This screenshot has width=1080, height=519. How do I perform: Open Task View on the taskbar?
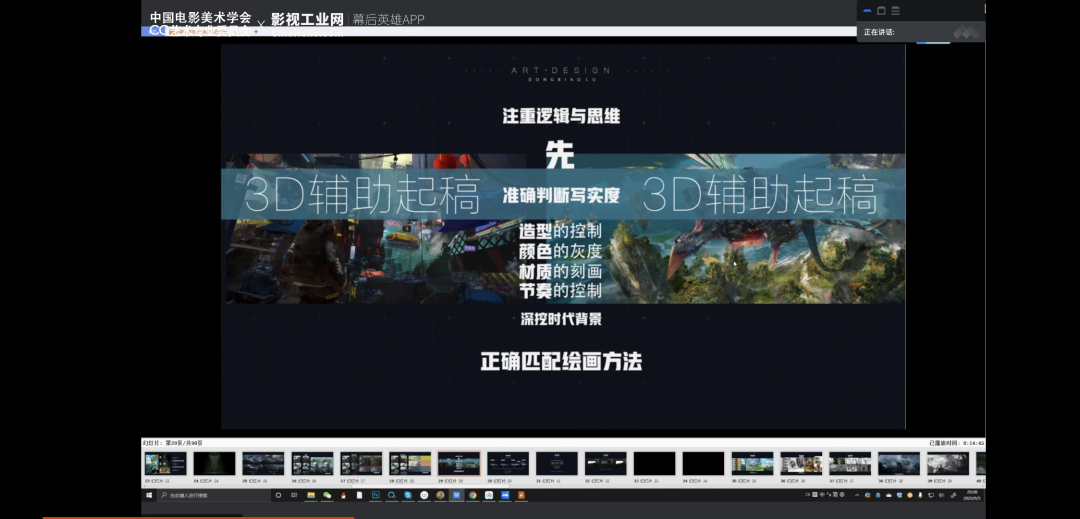(x=294, y=495)
